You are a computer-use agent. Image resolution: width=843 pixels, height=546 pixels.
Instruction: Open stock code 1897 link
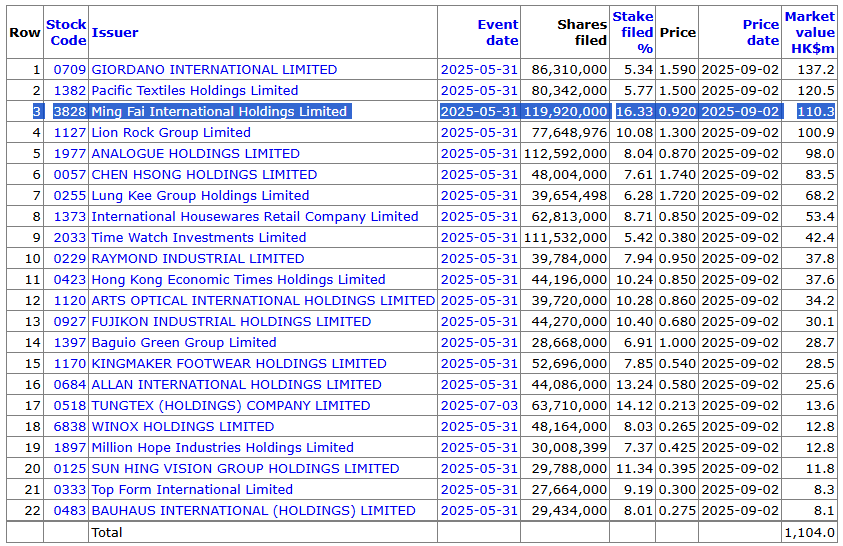click(x=70, y=447)
